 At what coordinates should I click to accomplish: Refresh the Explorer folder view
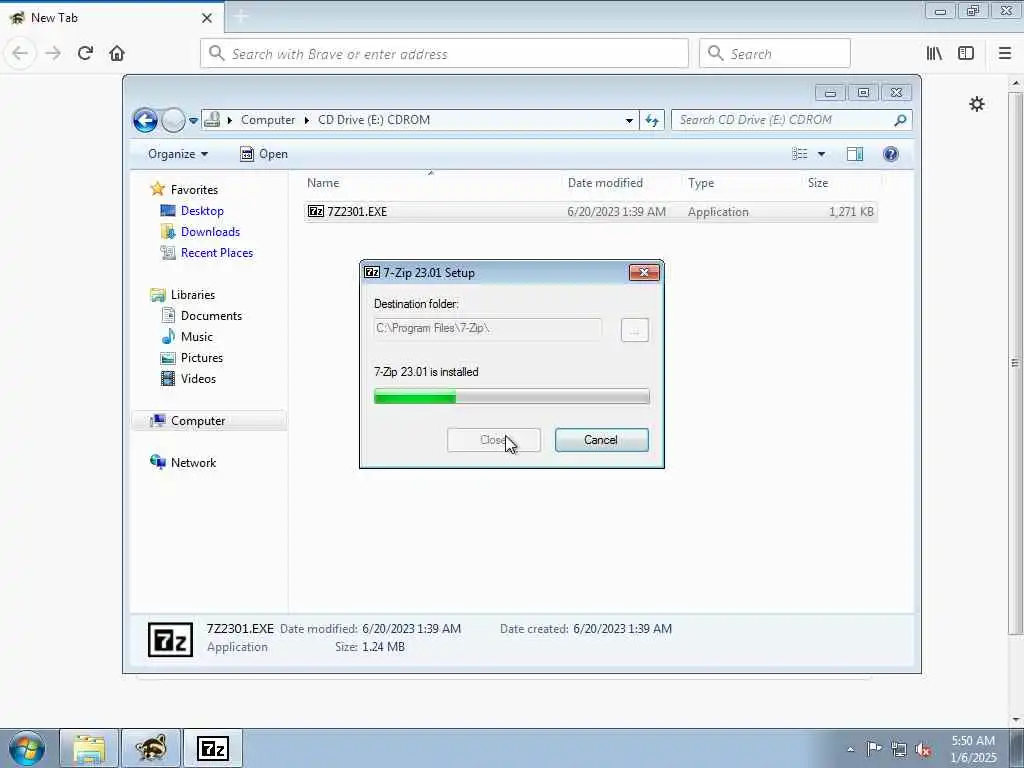click(652, 120)
